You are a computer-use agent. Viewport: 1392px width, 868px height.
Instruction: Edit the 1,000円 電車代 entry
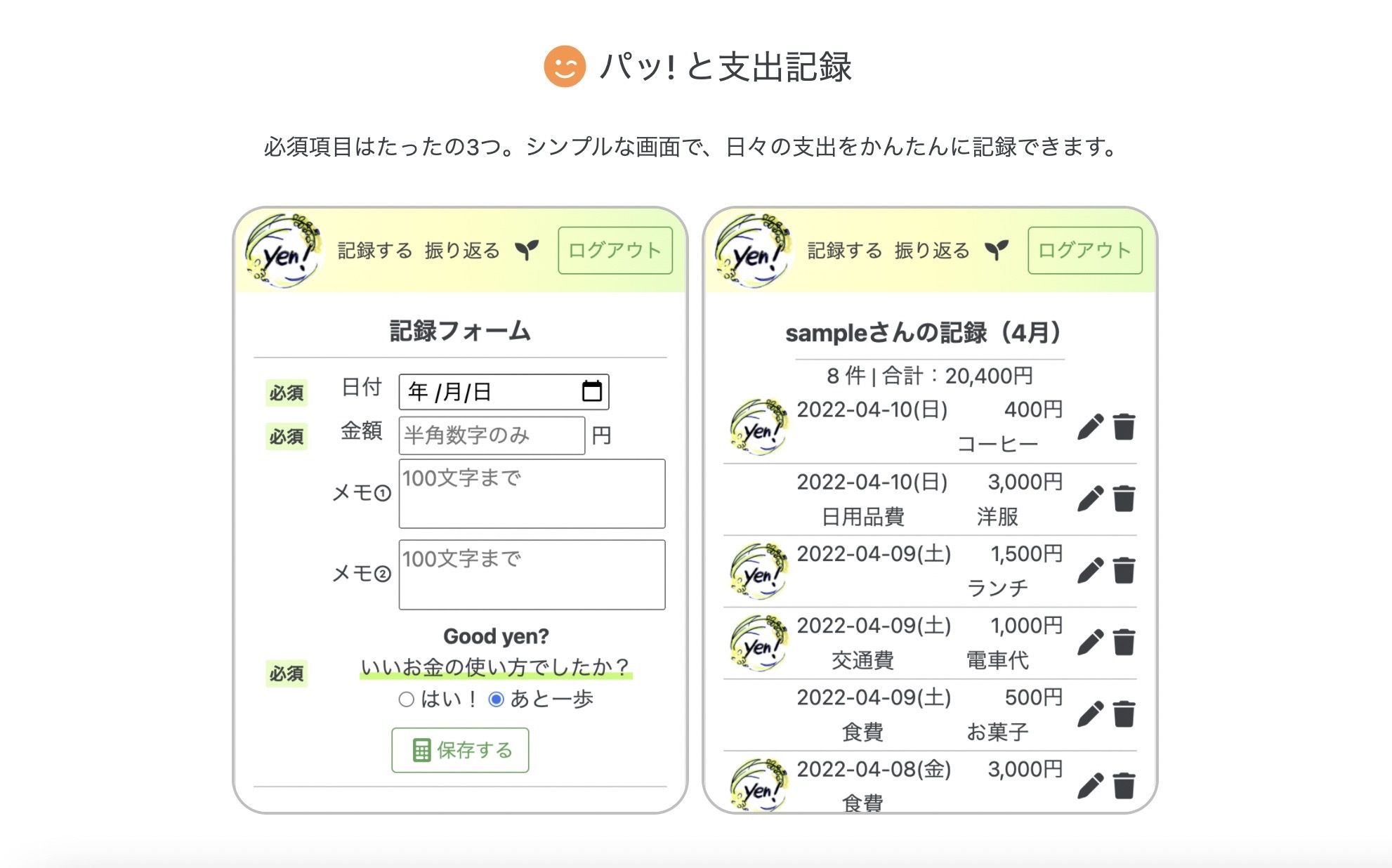(1090, 643)
